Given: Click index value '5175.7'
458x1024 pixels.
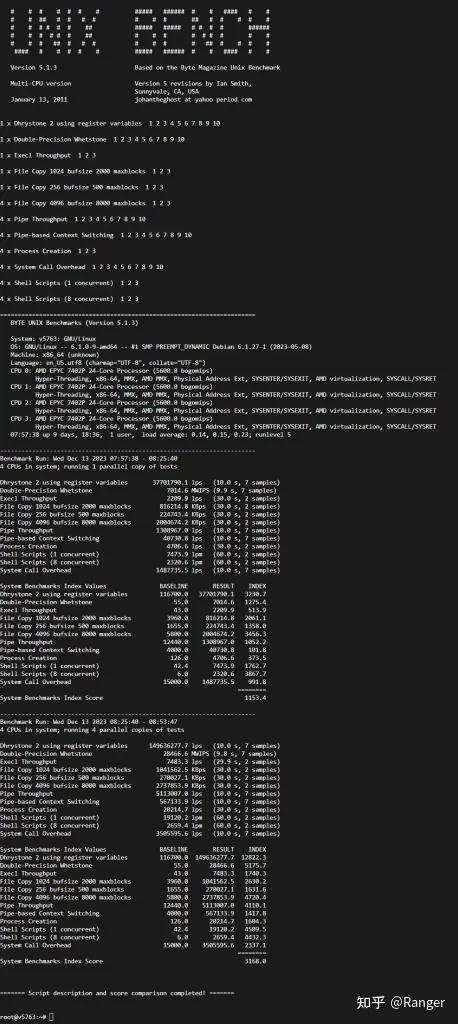Looking at the screenshot, I should tap(255, 865).
